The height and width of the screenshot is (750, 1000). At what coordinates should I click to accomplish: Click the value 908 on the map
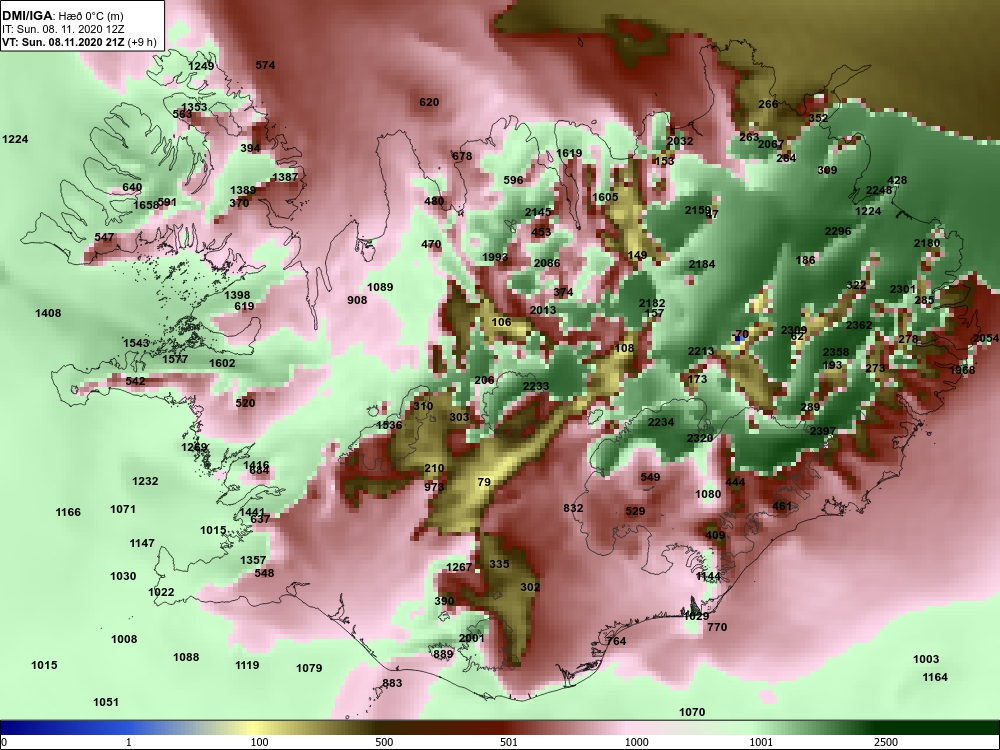pyautogui.click(x=357, y=300)
